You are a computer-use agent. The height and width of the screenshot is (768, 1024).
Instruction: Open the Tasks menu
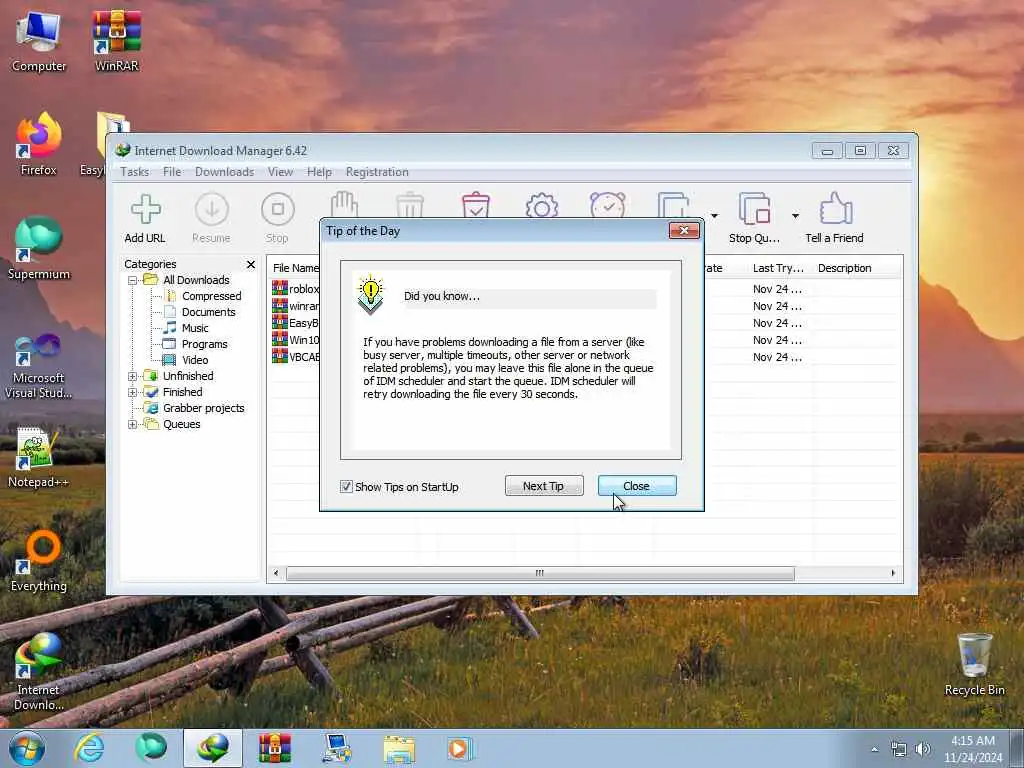(x=135, y=172)
